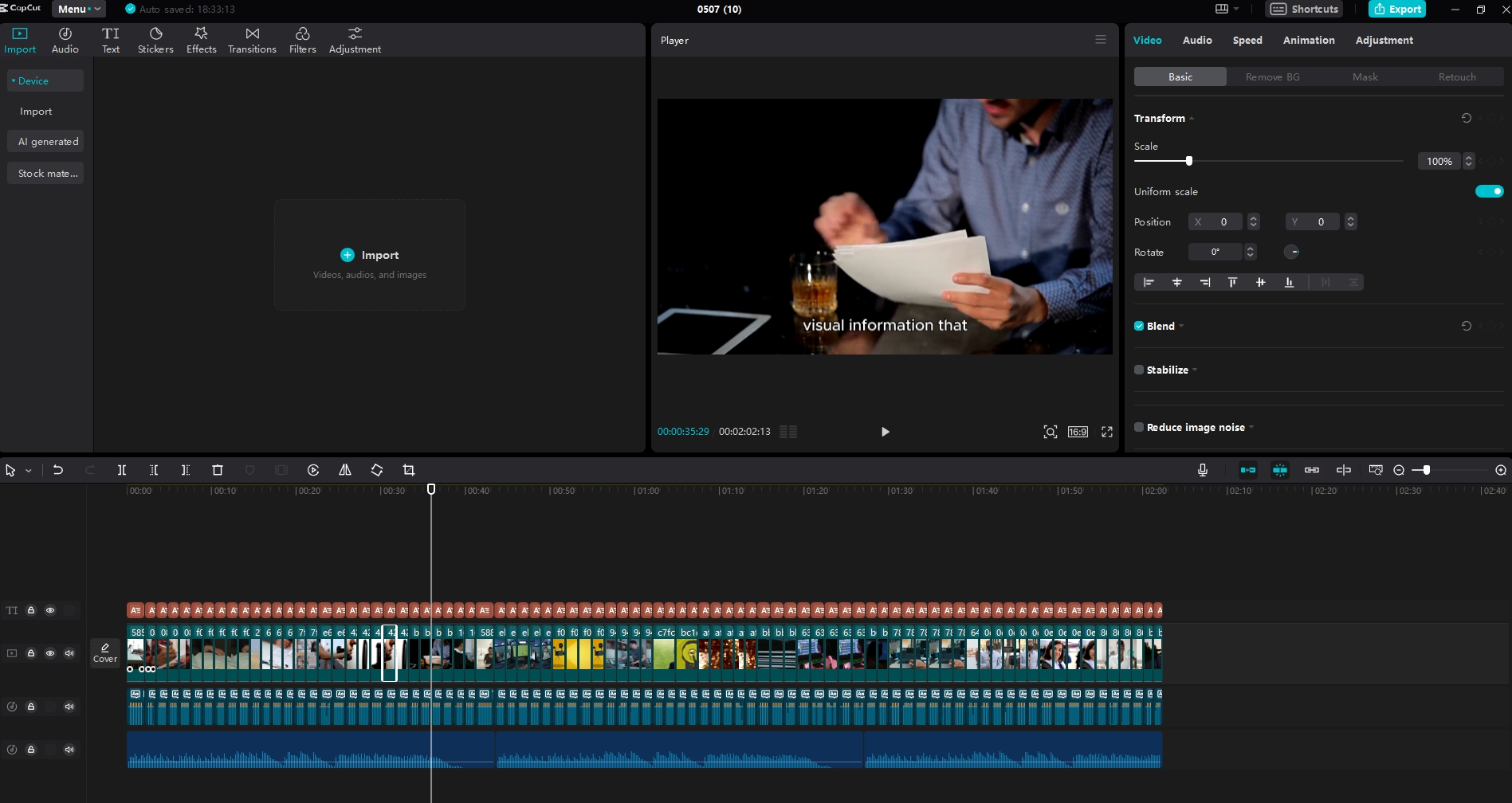Lock the text track
Screen dimensions: 1512x803
point(31,610)
